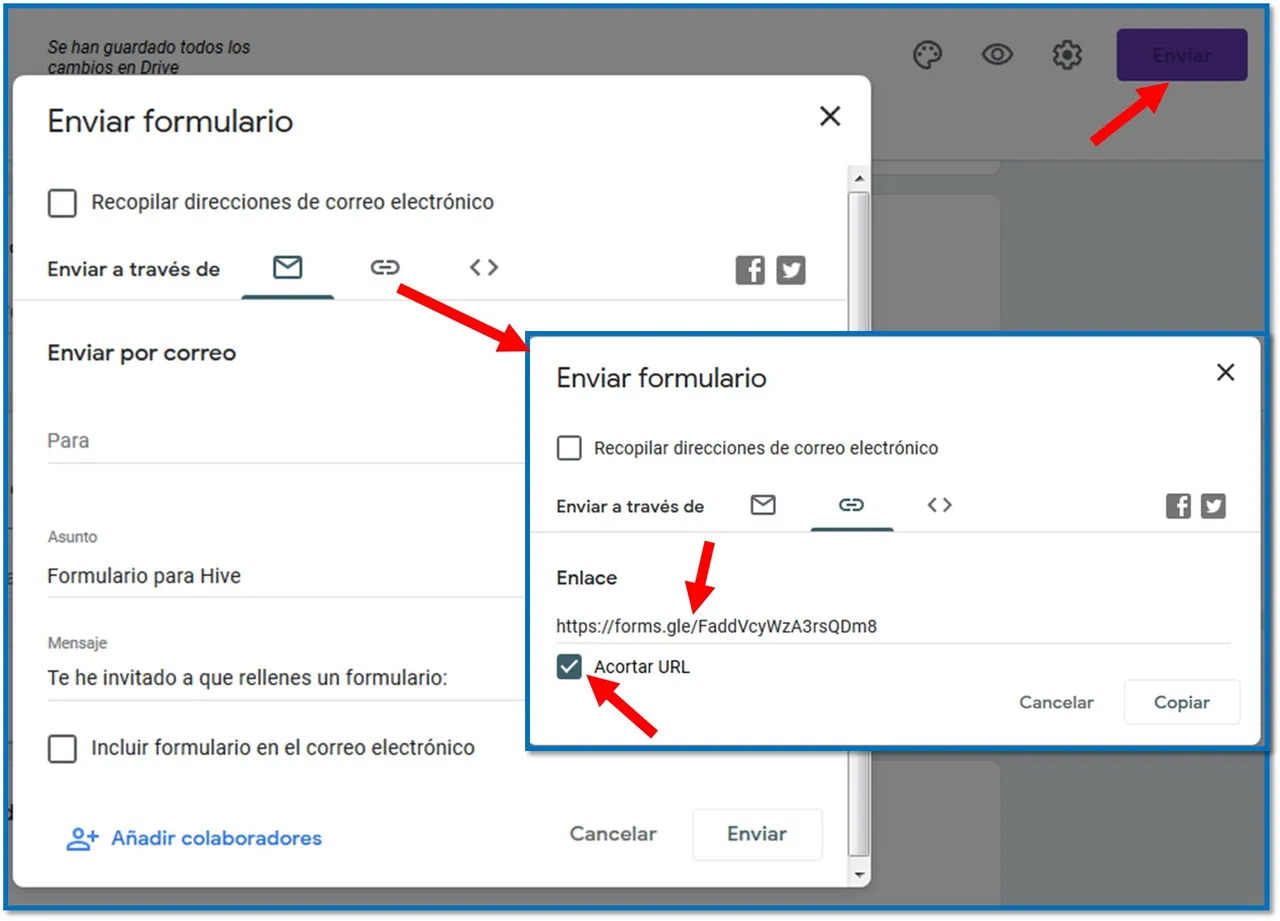This screenshot has height=921, width=1280.
Task: Select the link tab in large dialog
Action: 385,268
